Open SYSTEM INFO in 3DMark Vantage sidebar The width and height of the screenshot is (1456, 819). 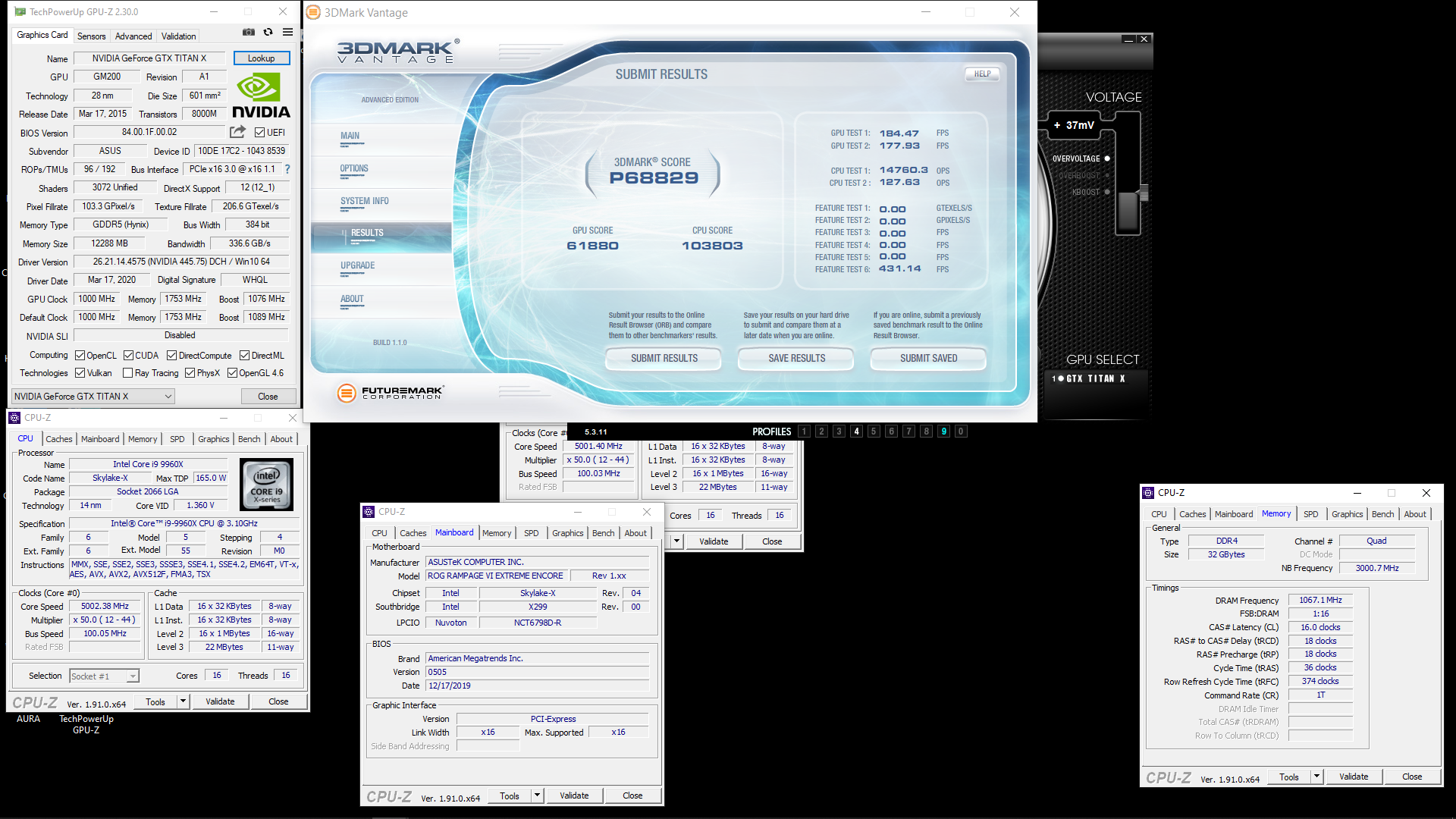click(x=364, y=202)
